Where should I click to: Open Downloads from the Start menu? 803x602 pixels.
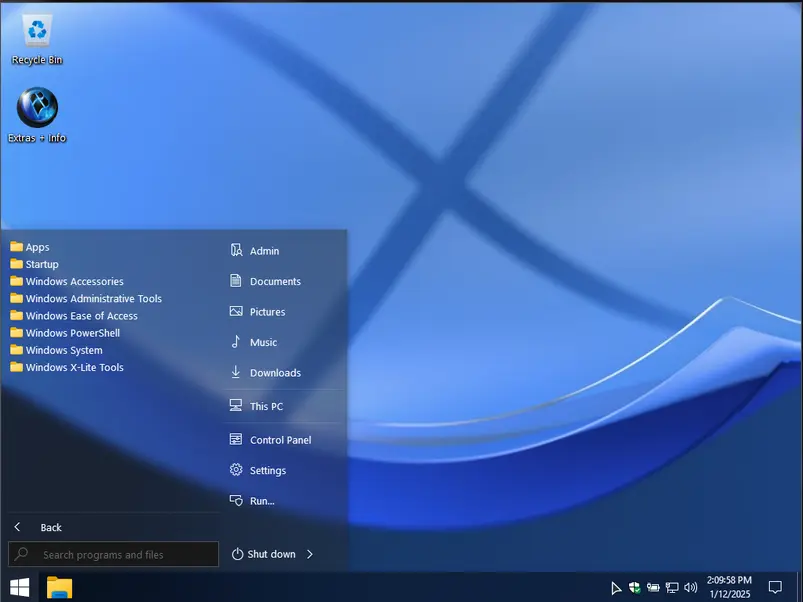pos(276,373)
